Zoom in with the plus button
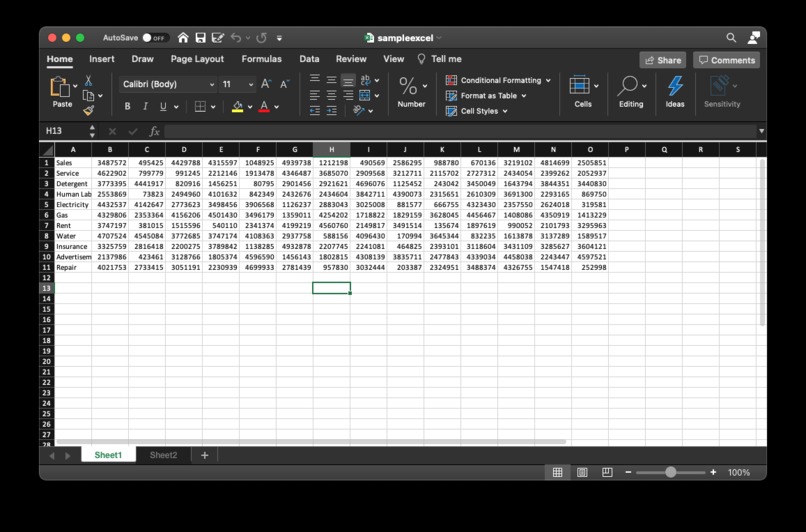The height and width of the screenshot is (532, 806). pos(713,472)
